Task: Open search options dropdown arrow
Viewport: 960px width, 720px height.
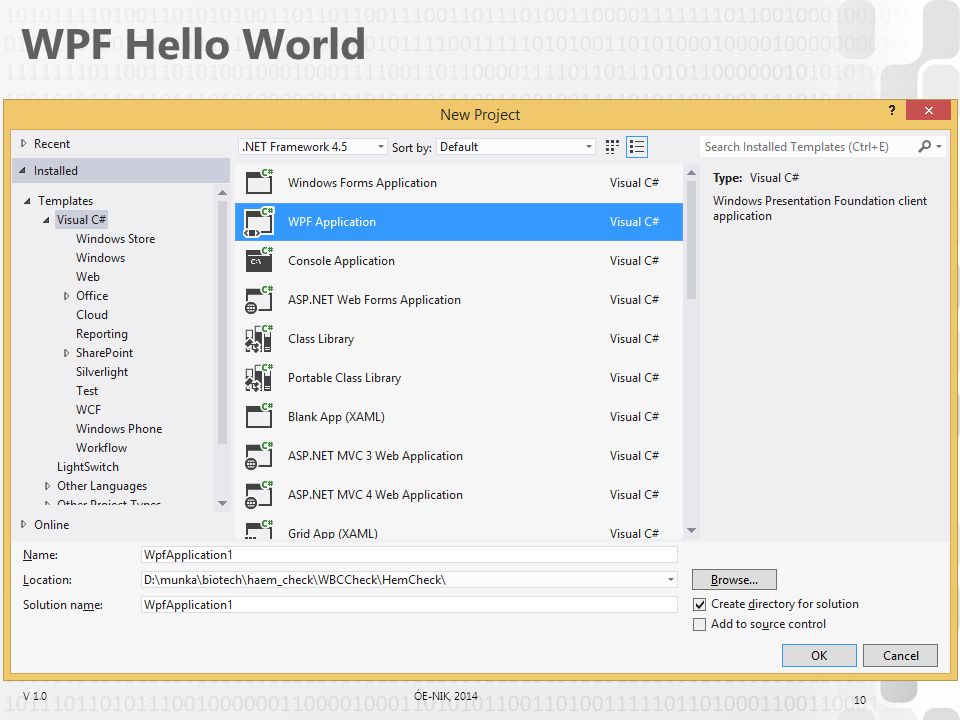Action: [x=939, y=146]
